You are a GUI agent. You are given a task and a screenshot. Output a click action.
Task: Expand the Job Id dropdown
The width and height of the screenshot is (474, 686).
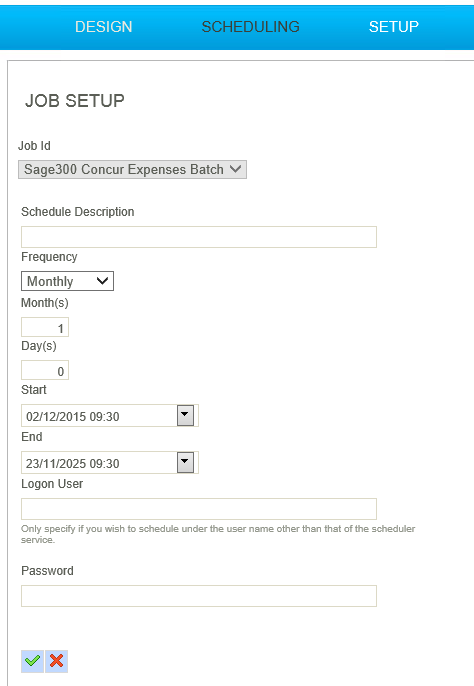[x=132, y=169]
